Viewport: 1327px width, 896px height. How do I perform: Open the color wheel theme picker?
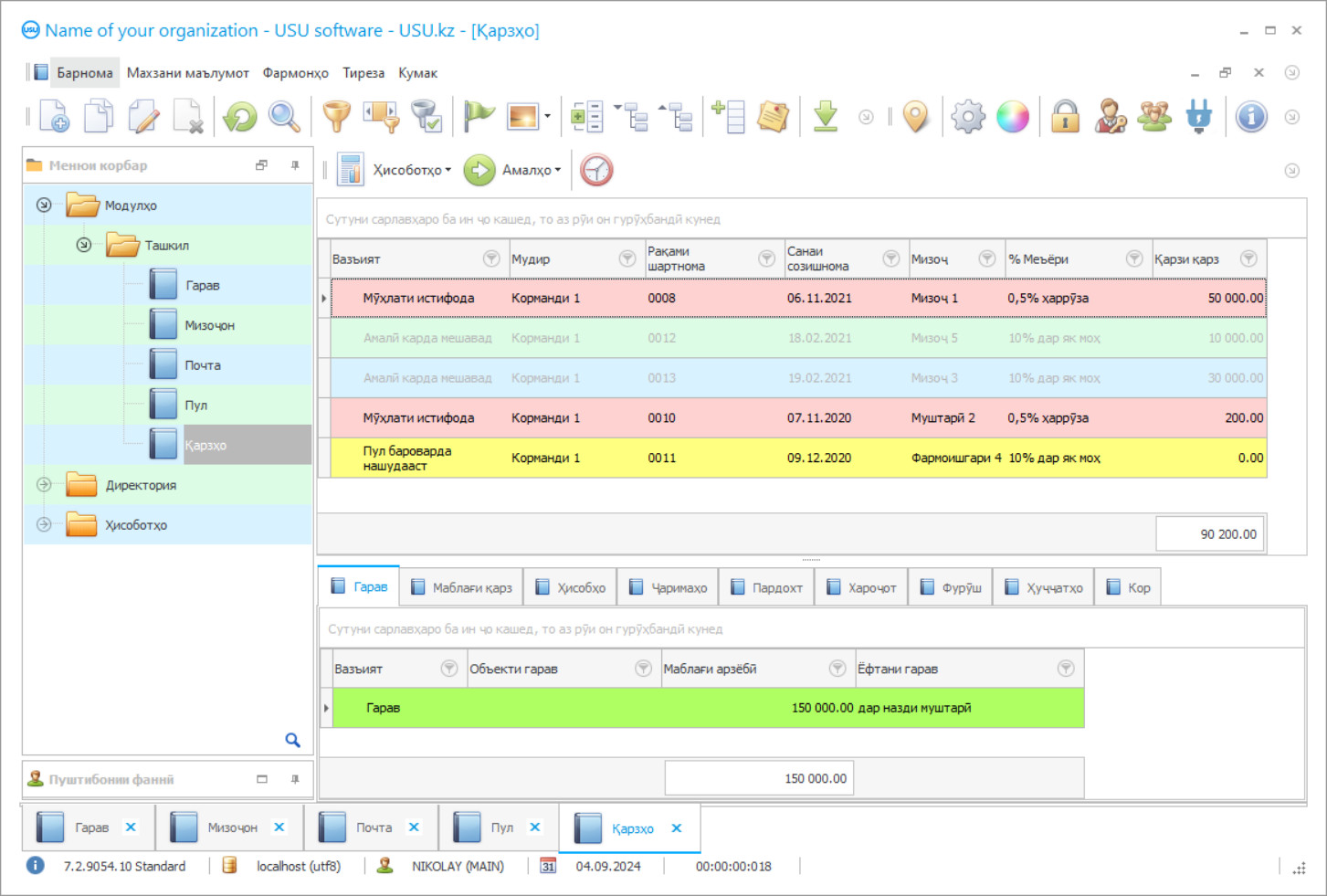(x=1012, y=117)
